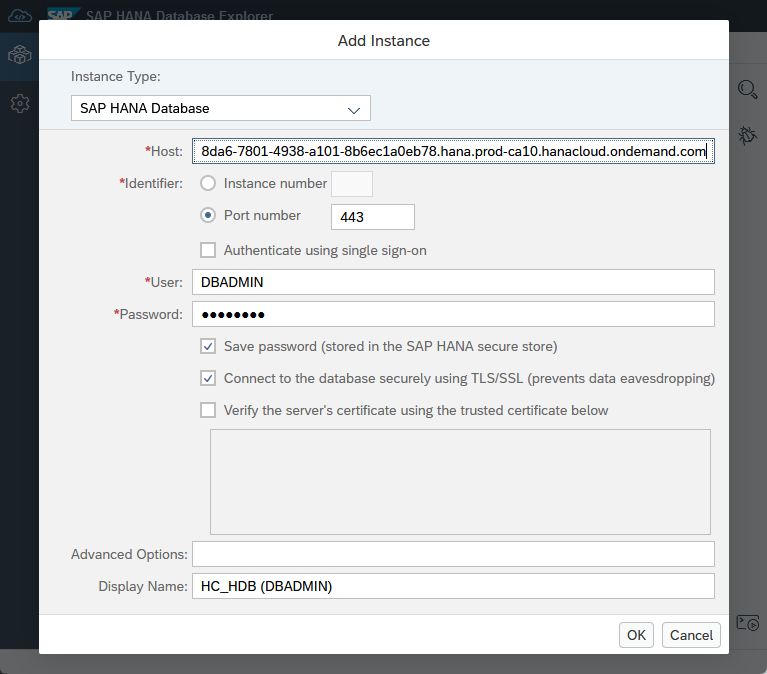Image resolution: width=767 pixels, height=674 pixels.
Task: Open the Instance Type dropdown
Action: (x=221, y=108)
